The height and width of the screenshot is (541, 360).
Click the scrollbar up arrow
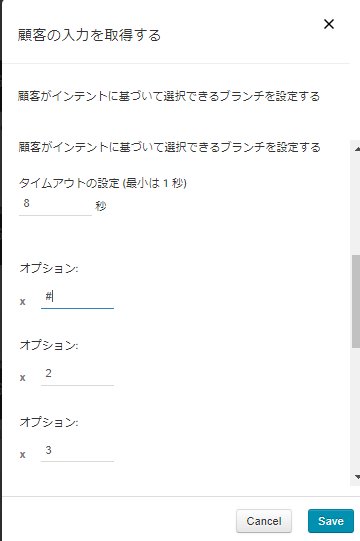[357, 149]
